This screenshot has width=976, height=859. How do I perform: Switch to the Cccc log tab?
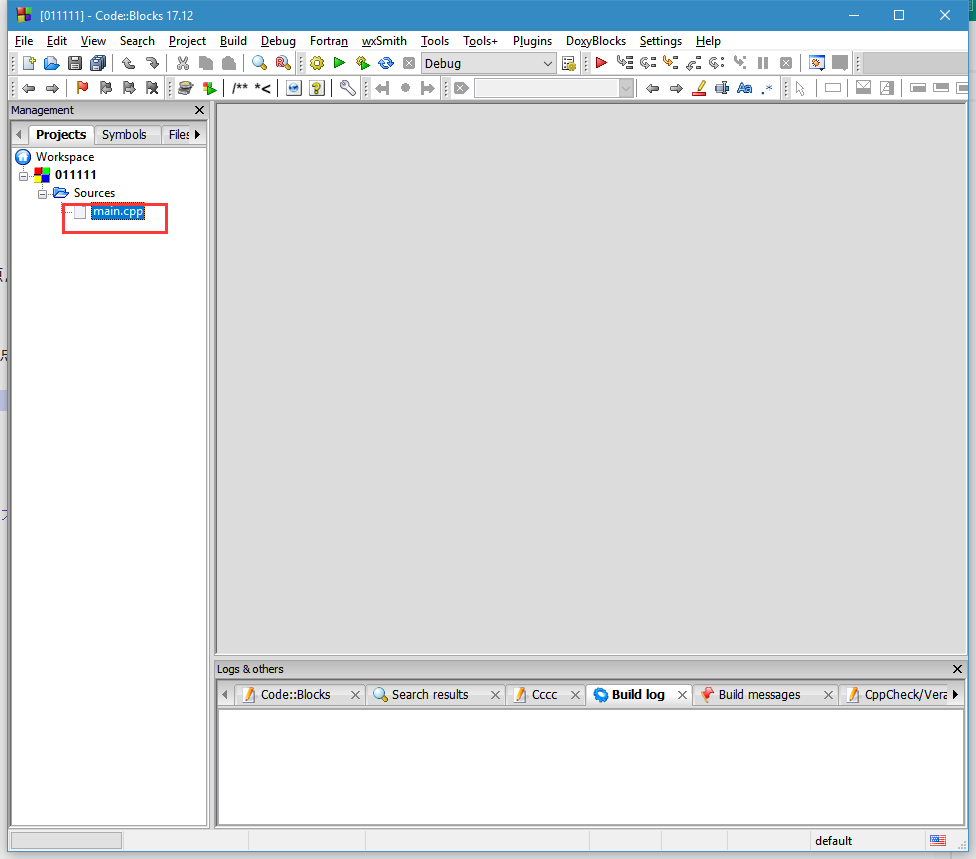pos(545,695)
